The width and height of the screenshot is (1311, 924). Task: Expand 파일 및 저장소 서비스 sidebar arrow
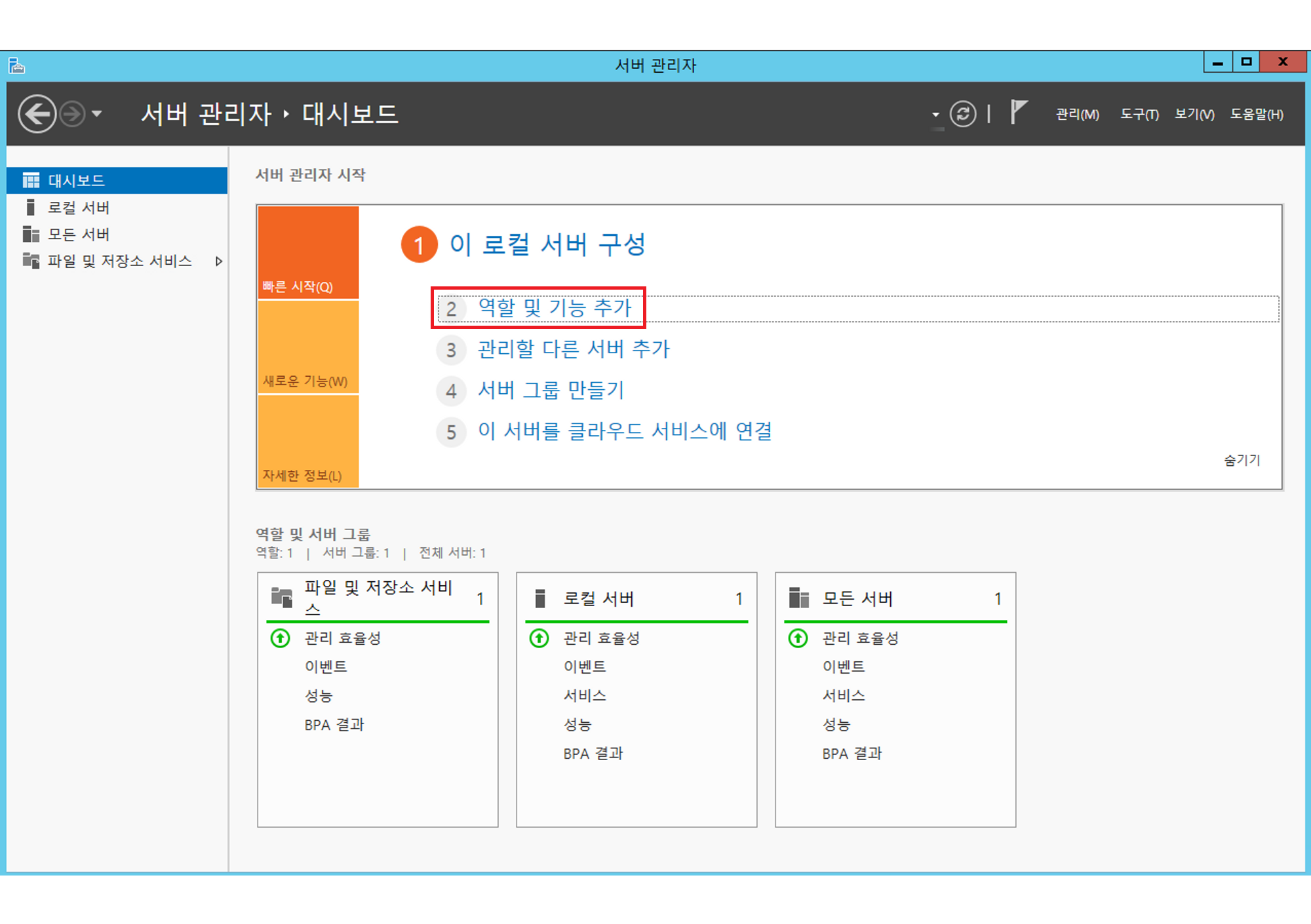pos(219,261)
